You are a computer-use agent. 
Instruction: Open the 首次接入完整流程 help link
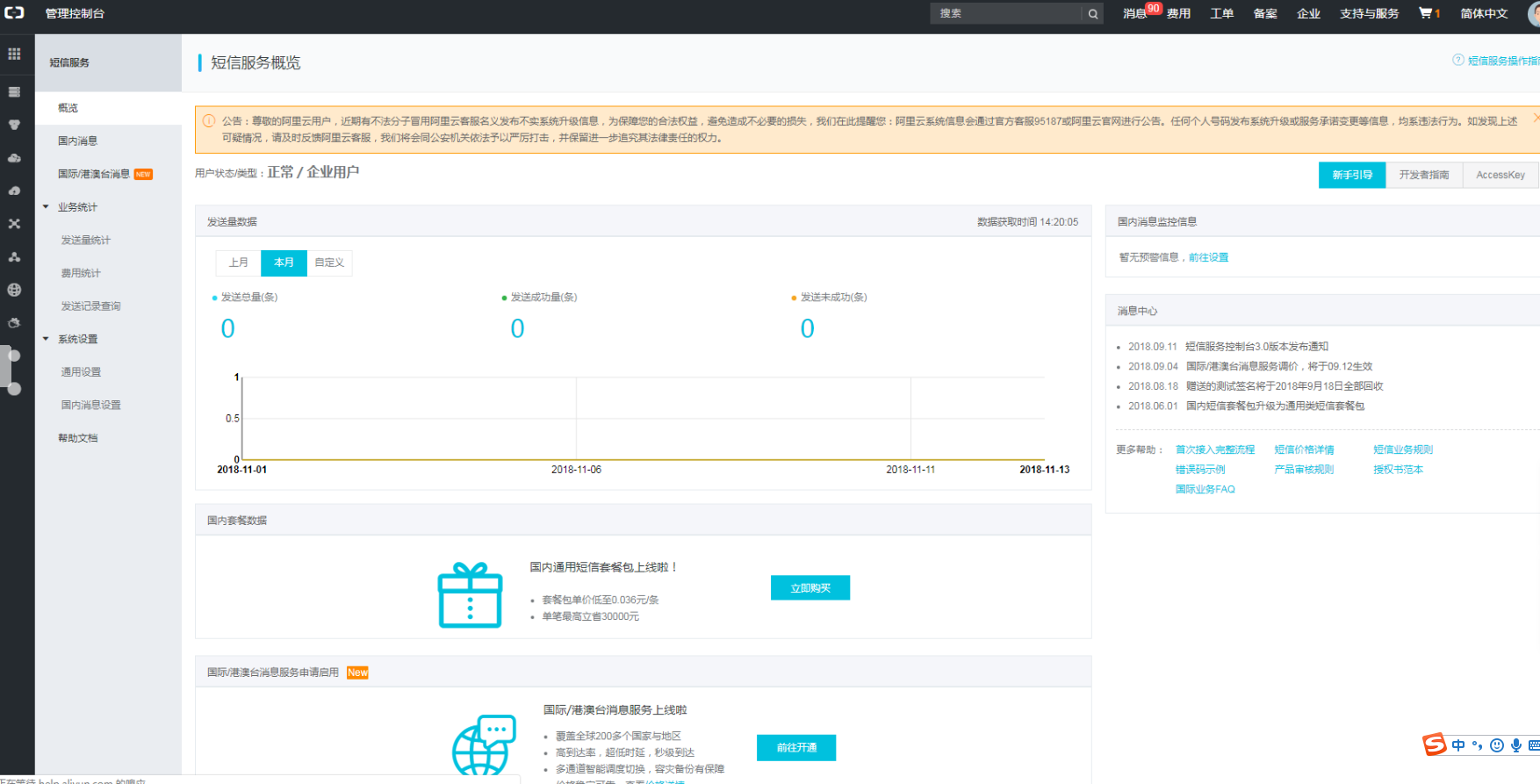click(1215, 450)
